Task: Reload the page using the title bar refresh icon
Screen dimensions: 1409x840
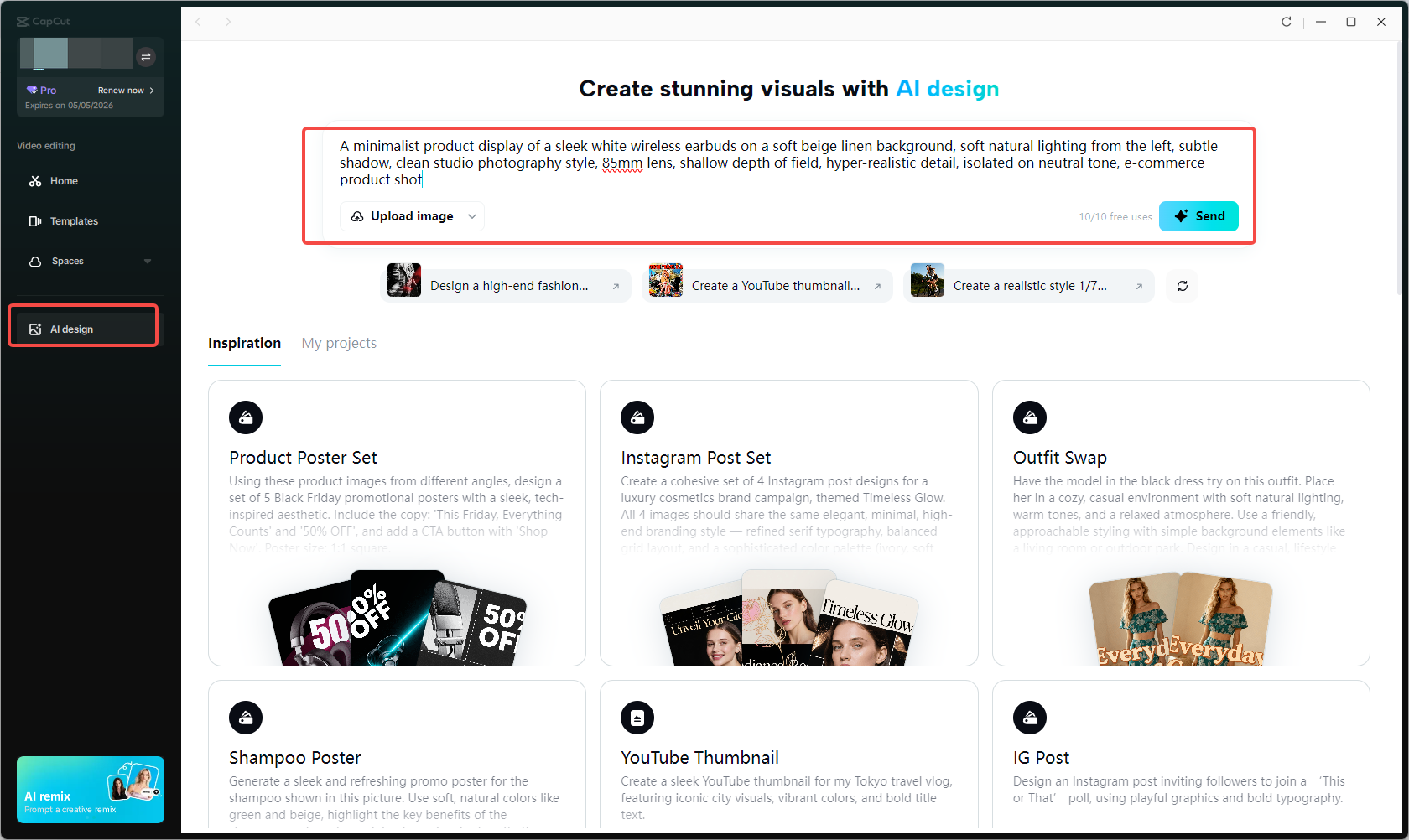Action: click(x=1286, y=22)
